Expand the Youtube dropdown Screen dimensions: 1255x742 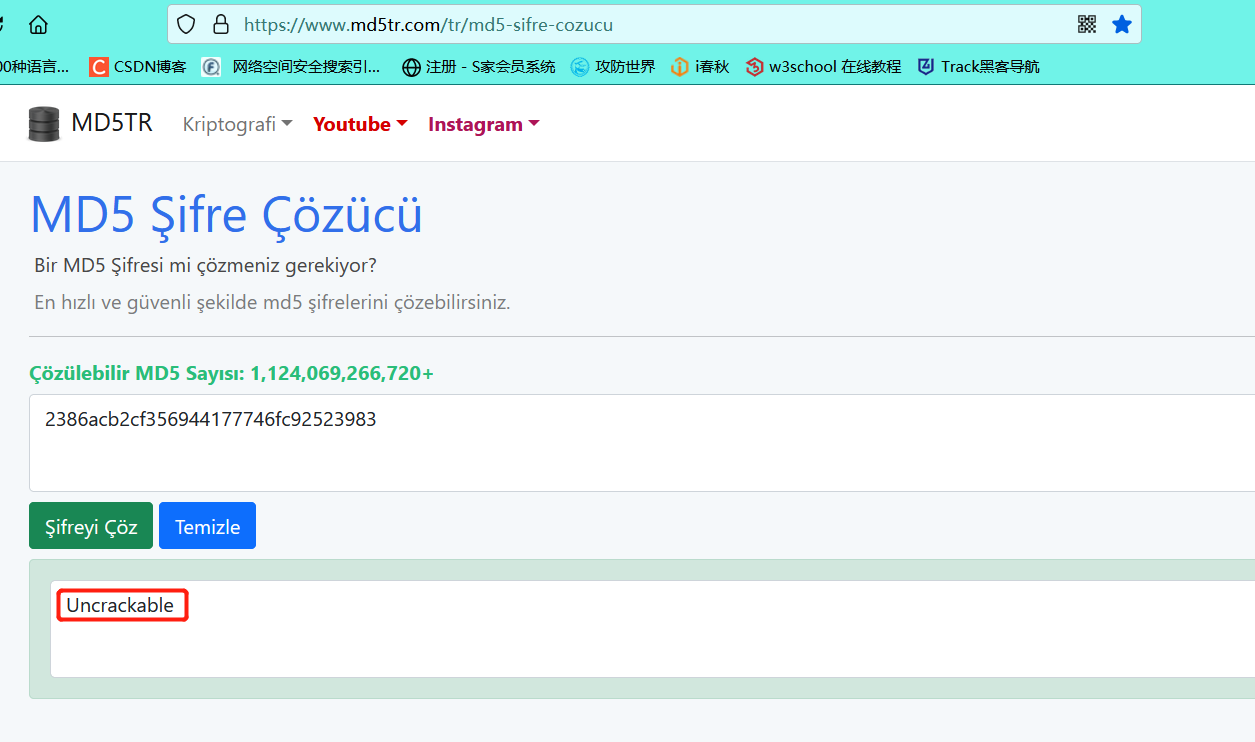(x=359, y=124)
